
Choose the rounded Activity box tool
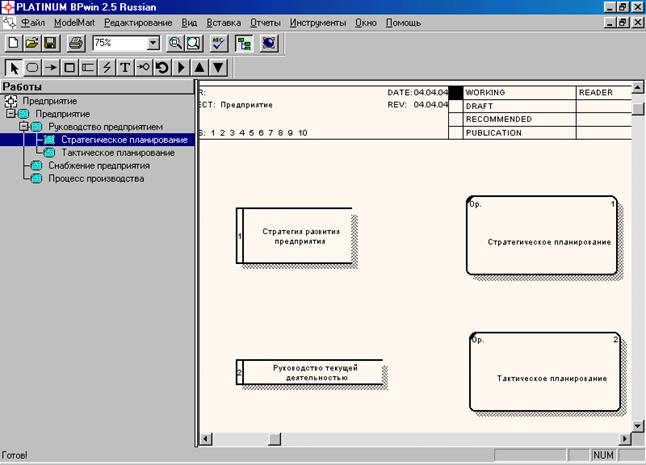tap(32, 68)
